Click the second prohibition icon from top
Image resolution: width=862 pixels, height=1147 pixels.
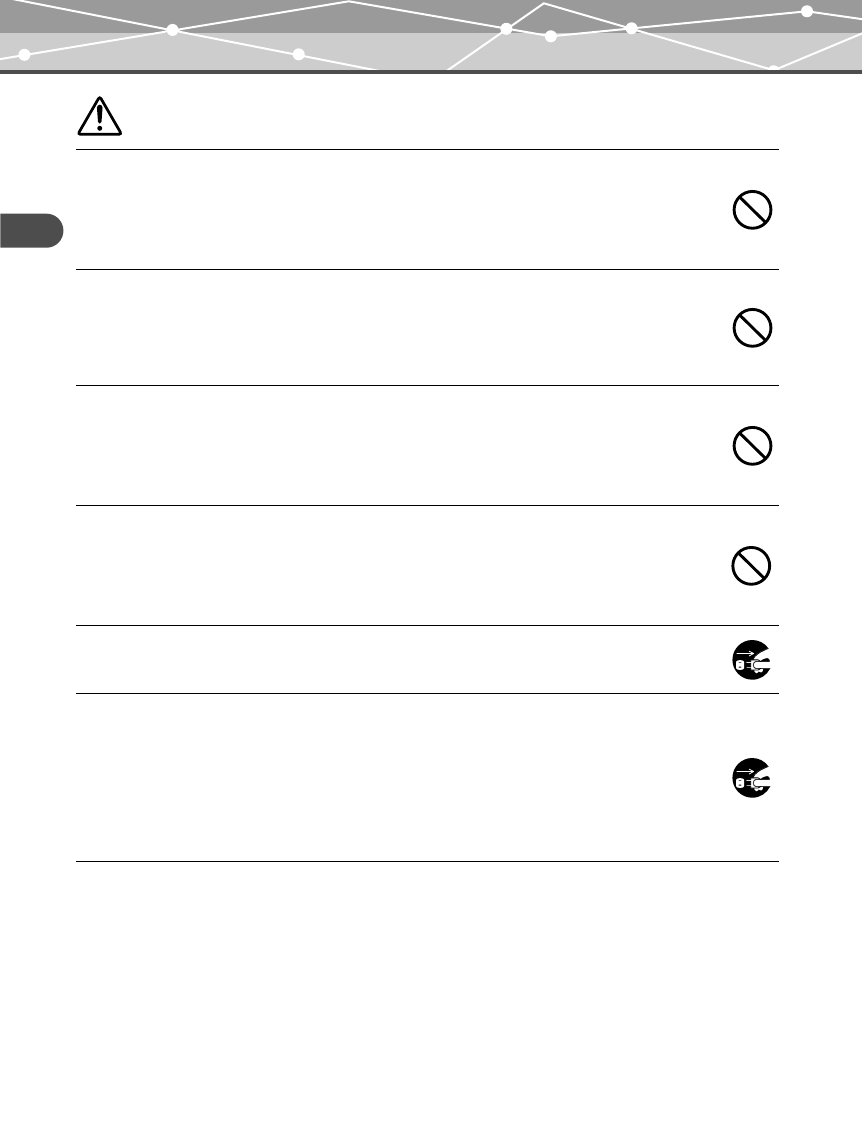752,328
